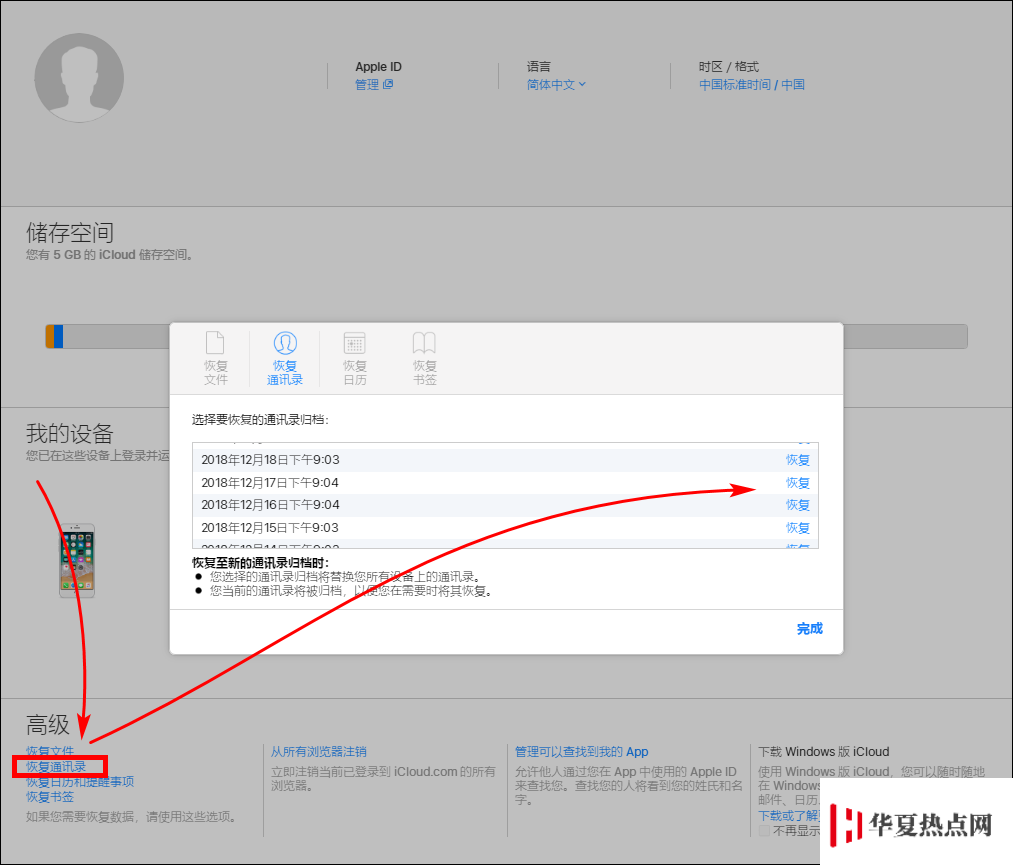Open the 下载或了解 link for Windows iCloud
This screenshot has height=865, width=1013.
tap(789, 816)
